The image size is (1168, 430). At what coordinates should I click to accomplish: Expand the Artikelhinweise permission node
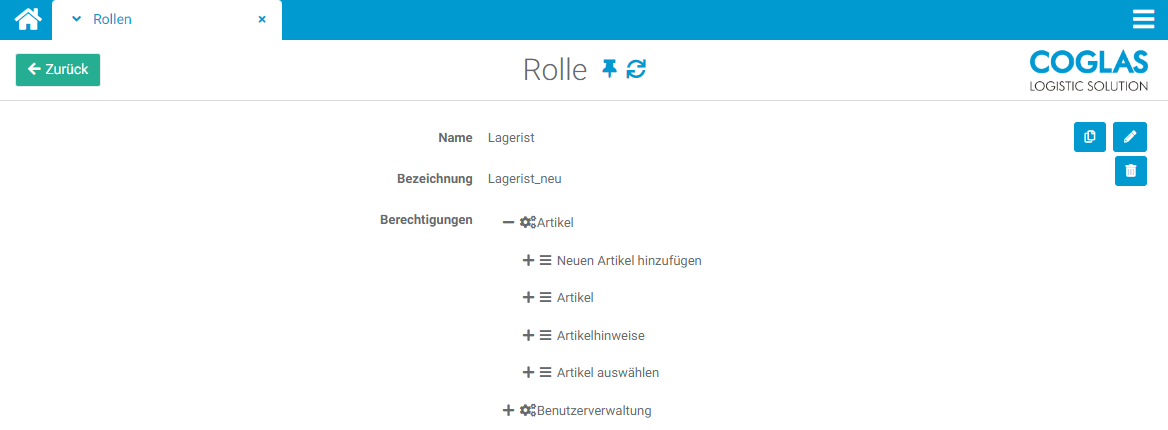[x=529, y=336]
